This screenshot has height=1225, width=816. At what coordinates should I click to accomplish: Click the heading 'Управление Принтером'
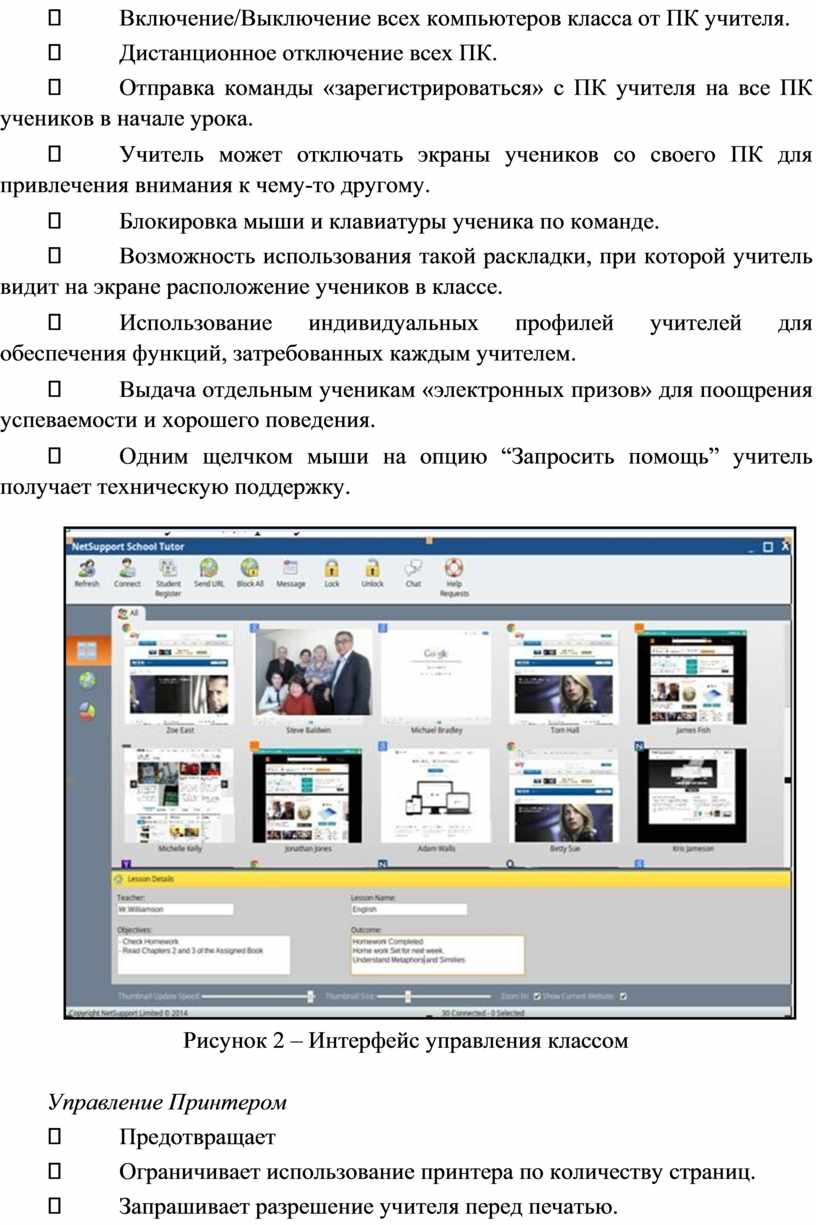click(x=168, y=1103)
